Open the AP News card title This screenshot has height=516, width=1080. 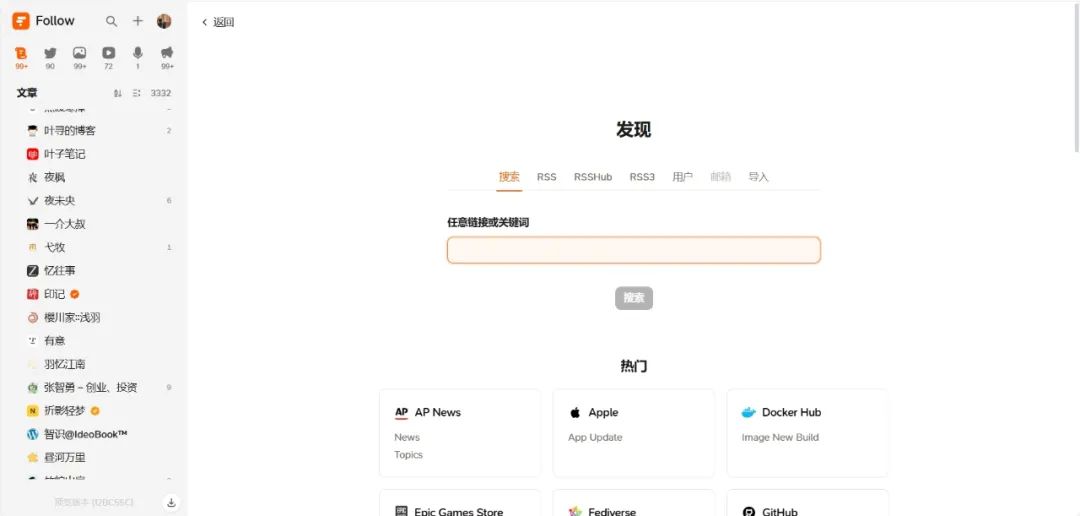(438, 413)
